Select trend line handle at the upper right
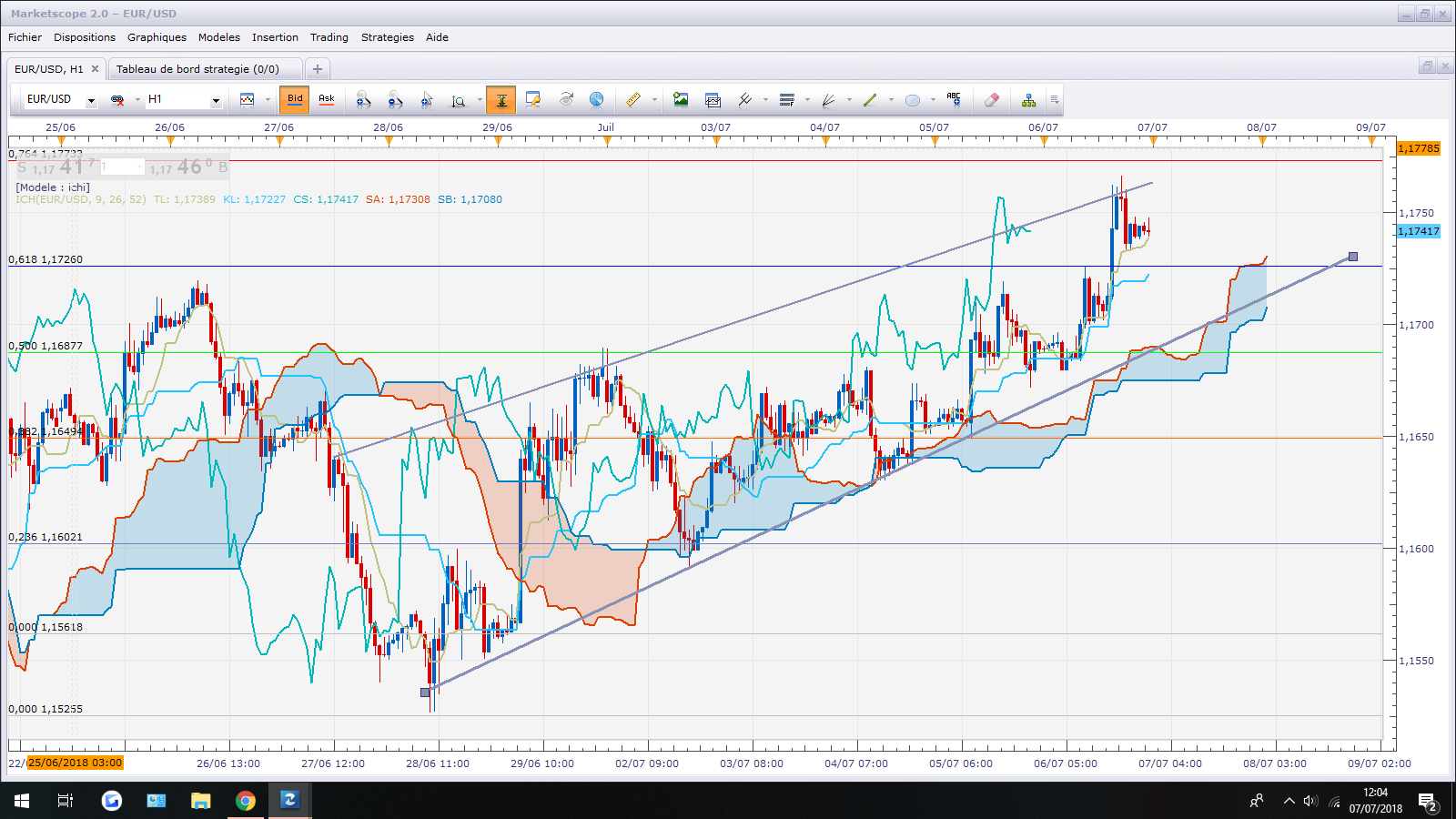The image size is (1456, 819). click(x=1353, y=257)
